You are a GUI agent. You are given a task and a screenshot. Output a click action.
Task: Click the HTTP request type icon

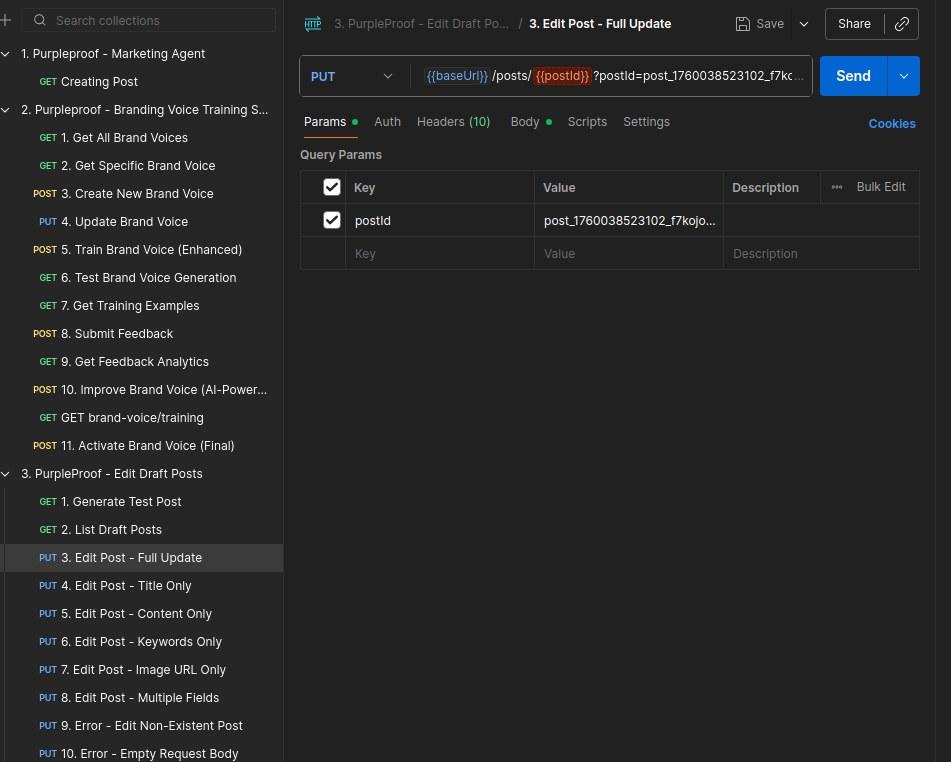[313, 24]
